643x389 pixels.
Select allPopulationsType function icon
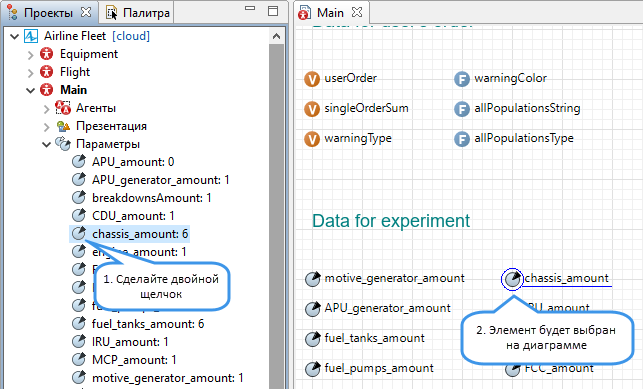462,139
